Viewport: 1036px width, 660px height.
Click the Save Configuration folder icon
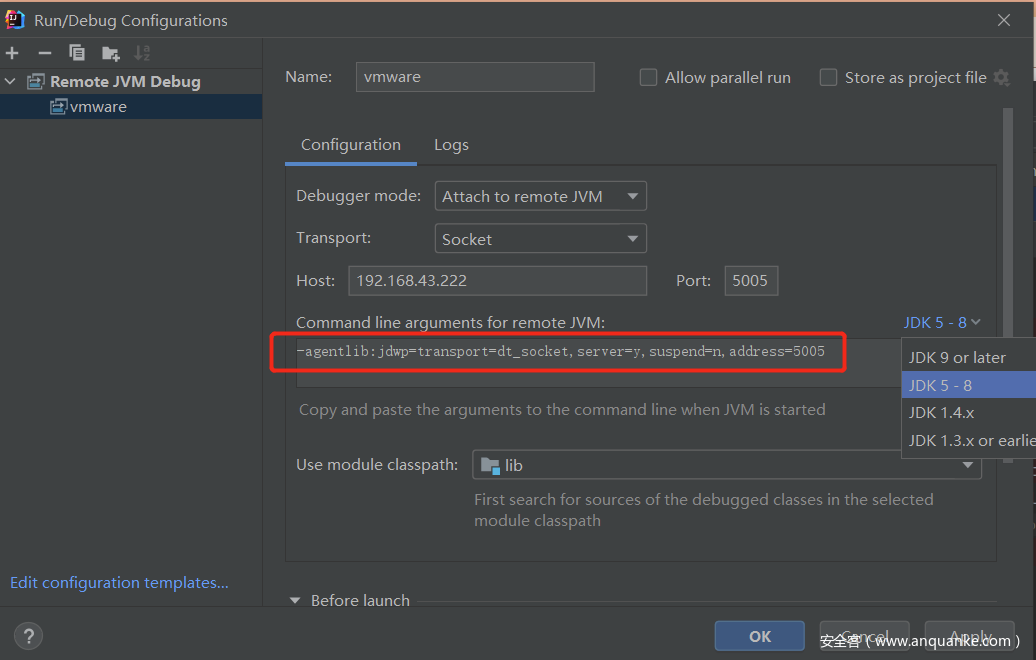pos(110,53)
